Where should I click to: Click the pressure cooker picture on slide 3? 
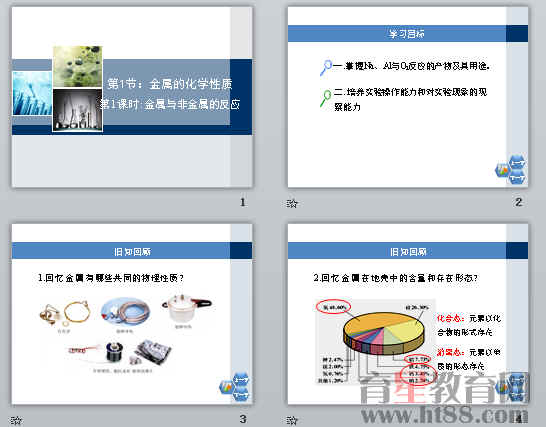click(x=185, y=309)
